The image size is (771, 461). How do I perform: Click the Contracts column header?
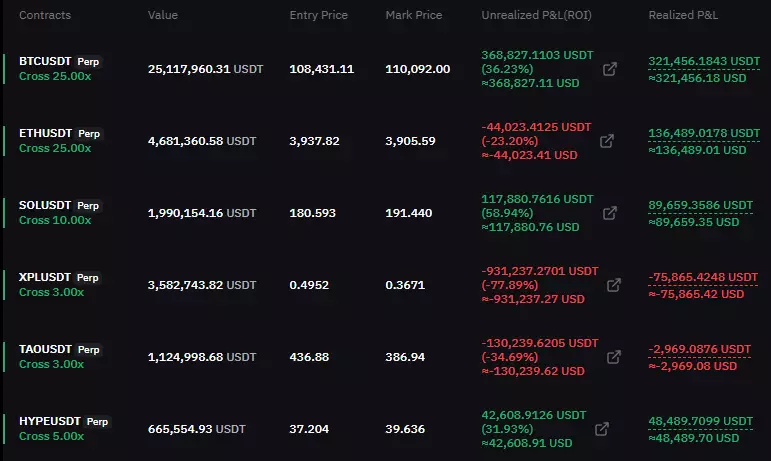45,16
